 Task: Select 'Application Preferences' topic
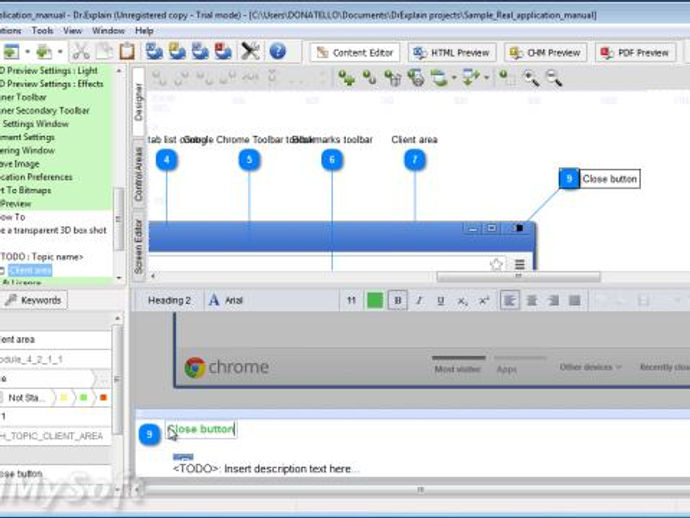[x=37, y=177]
